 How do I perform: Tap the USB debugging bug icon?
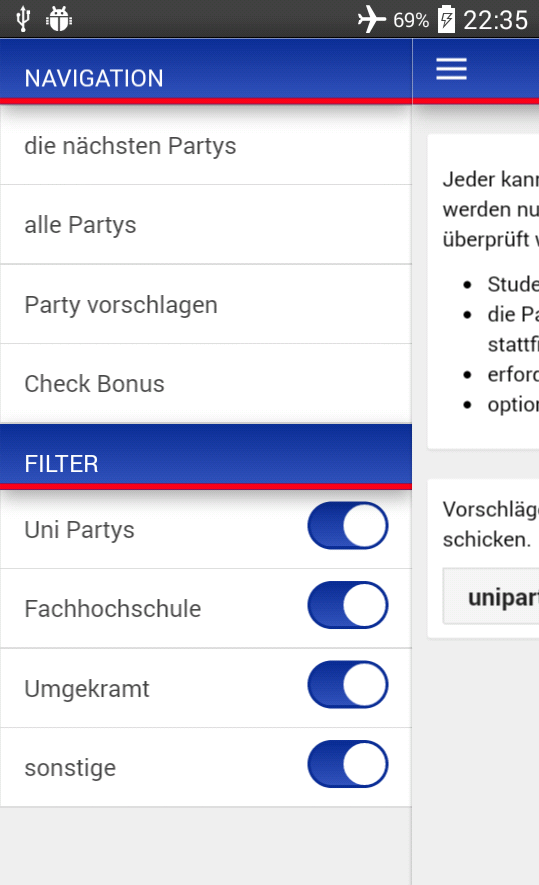coord(59,19)
